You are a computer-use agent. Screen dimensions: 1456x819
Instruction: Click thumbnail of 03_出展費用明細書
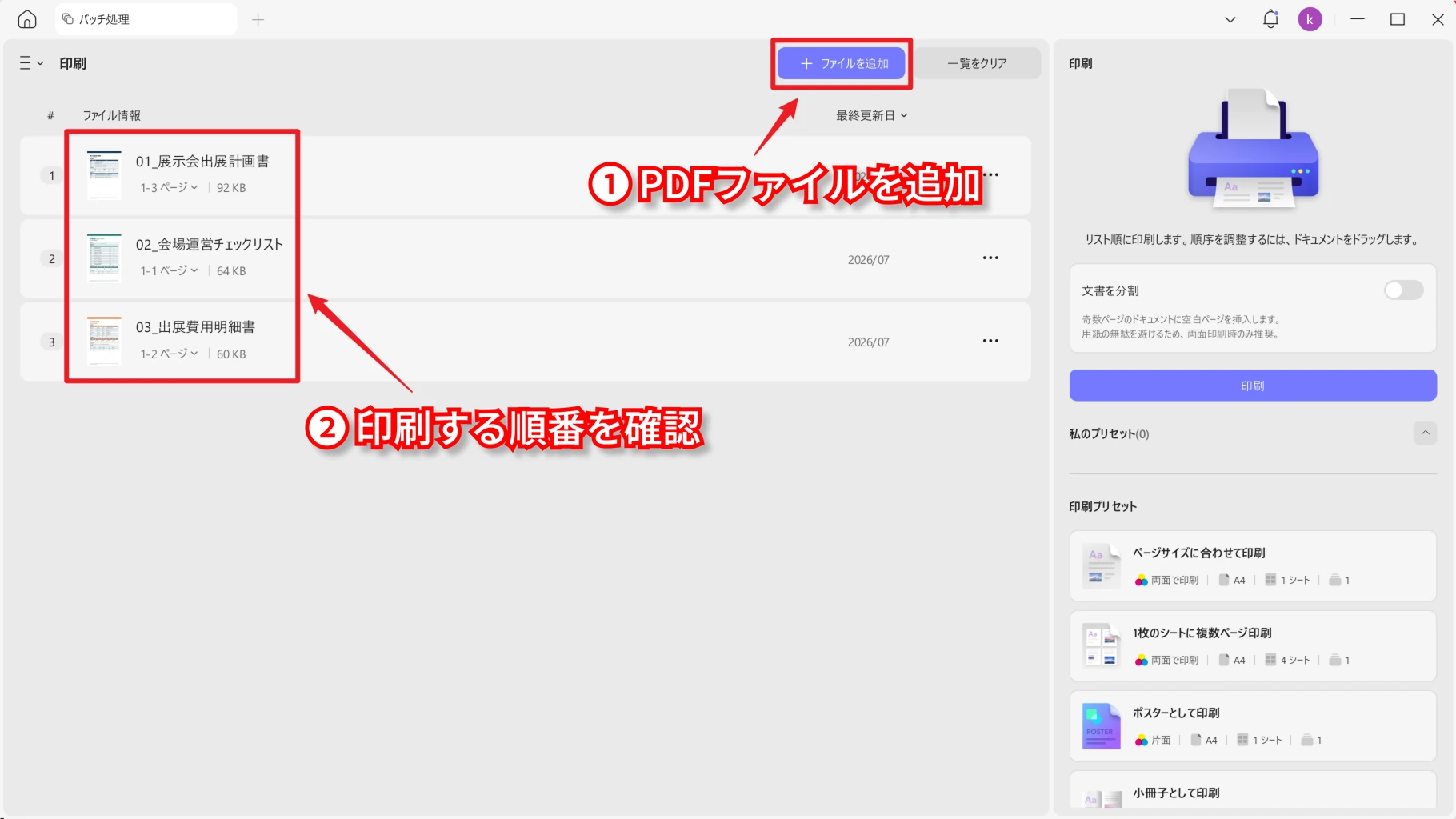pos(104,341)
